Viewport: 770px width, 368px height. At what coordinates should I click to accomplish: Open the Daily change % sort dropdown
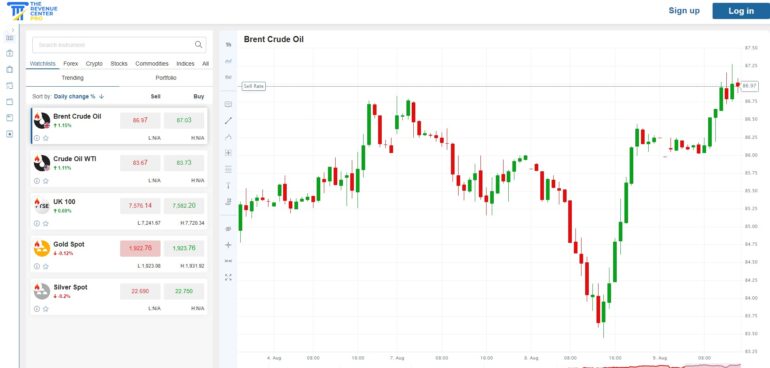tap(75, 97)
